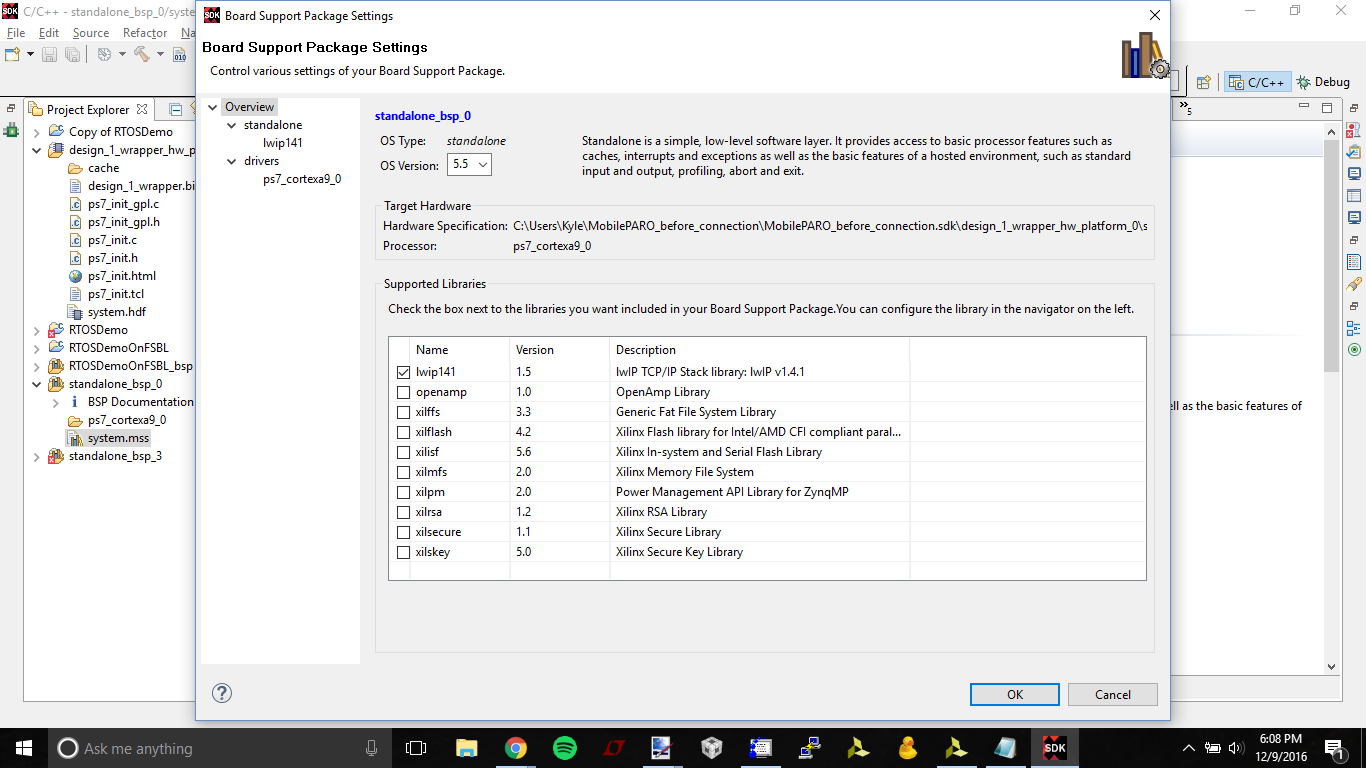Screen dimensions: 1366x768
Task: Click the Build hammer toolbar icon
Action: (141, 54)
